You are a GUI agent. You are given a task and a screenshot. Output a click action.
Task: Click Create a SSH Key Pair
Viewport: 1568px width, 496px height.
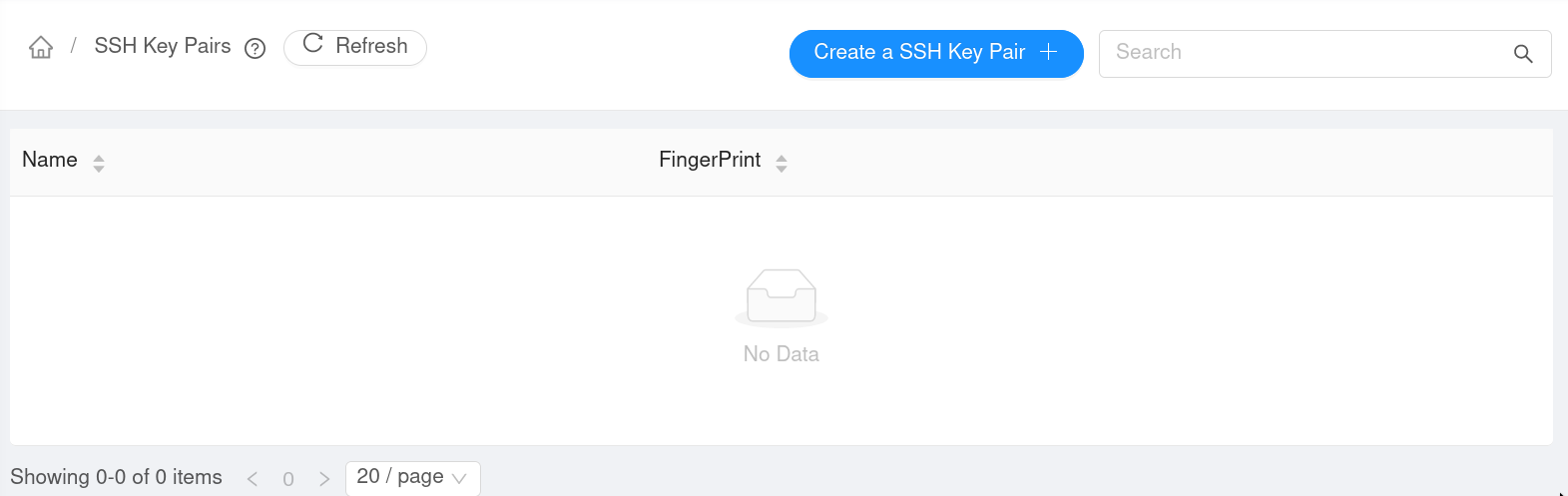tap(919, 53)
